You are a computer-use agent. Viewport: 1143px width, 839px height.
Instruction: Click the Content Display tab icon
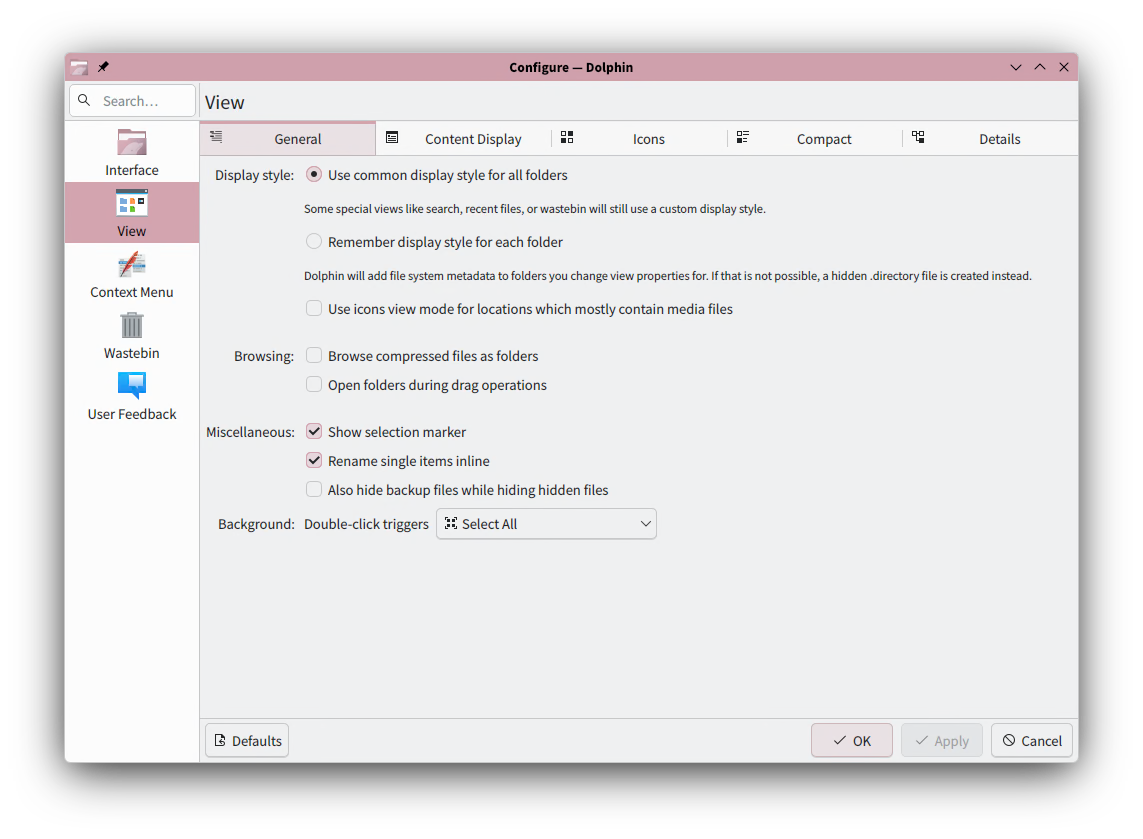(392, 137)
